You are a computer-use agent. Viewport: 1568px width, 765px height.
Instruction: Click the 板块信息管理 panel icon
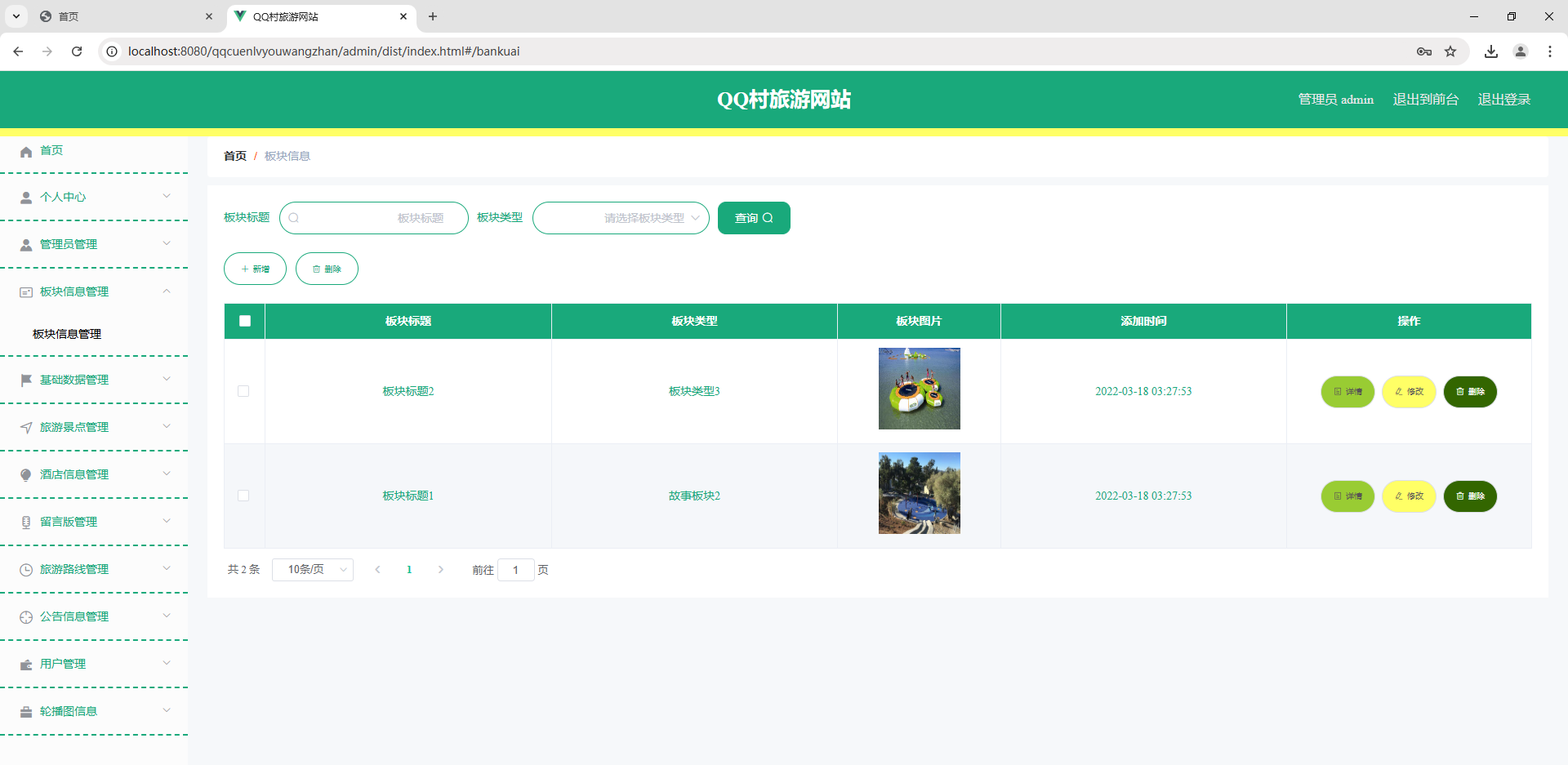[x=25, y=291]
